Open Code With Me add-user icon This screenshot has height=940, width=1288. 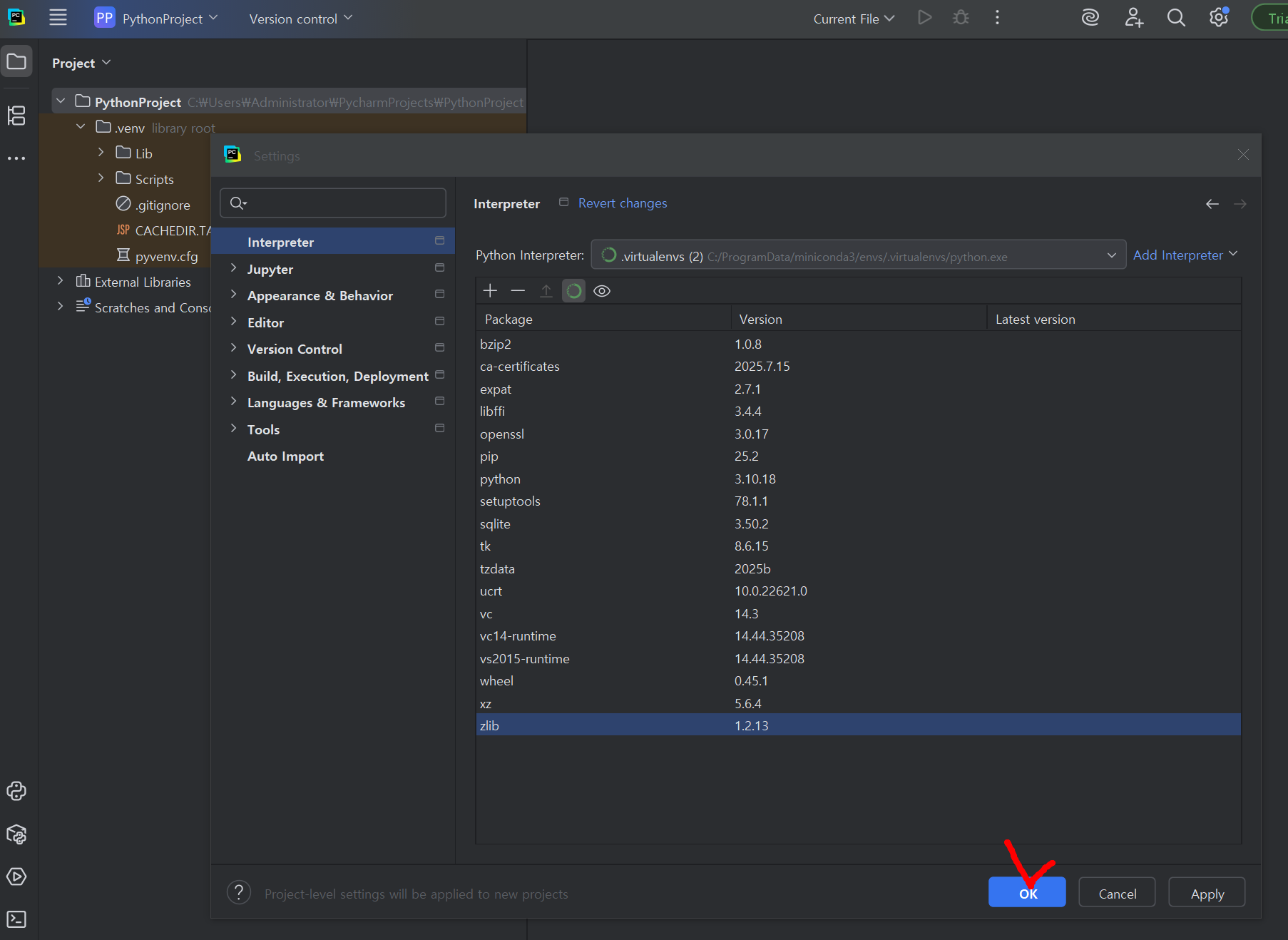coord(1134,18)
